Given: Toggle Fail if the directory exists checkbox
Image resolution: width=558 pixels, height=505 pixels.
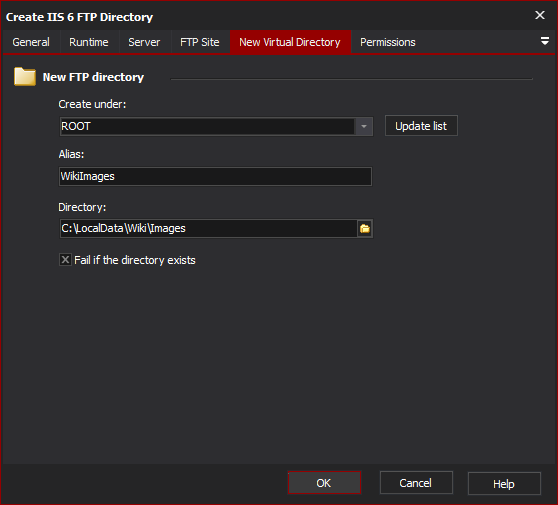Looking at the screenshot, I should tap(65, 260).
